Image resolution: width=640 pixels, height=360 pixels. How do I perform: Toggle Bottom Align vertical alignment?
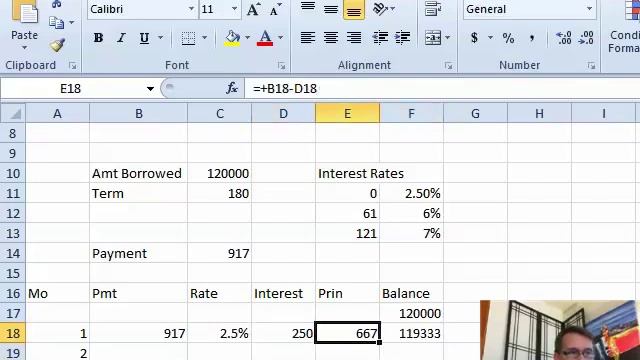[x=353, y=10]
